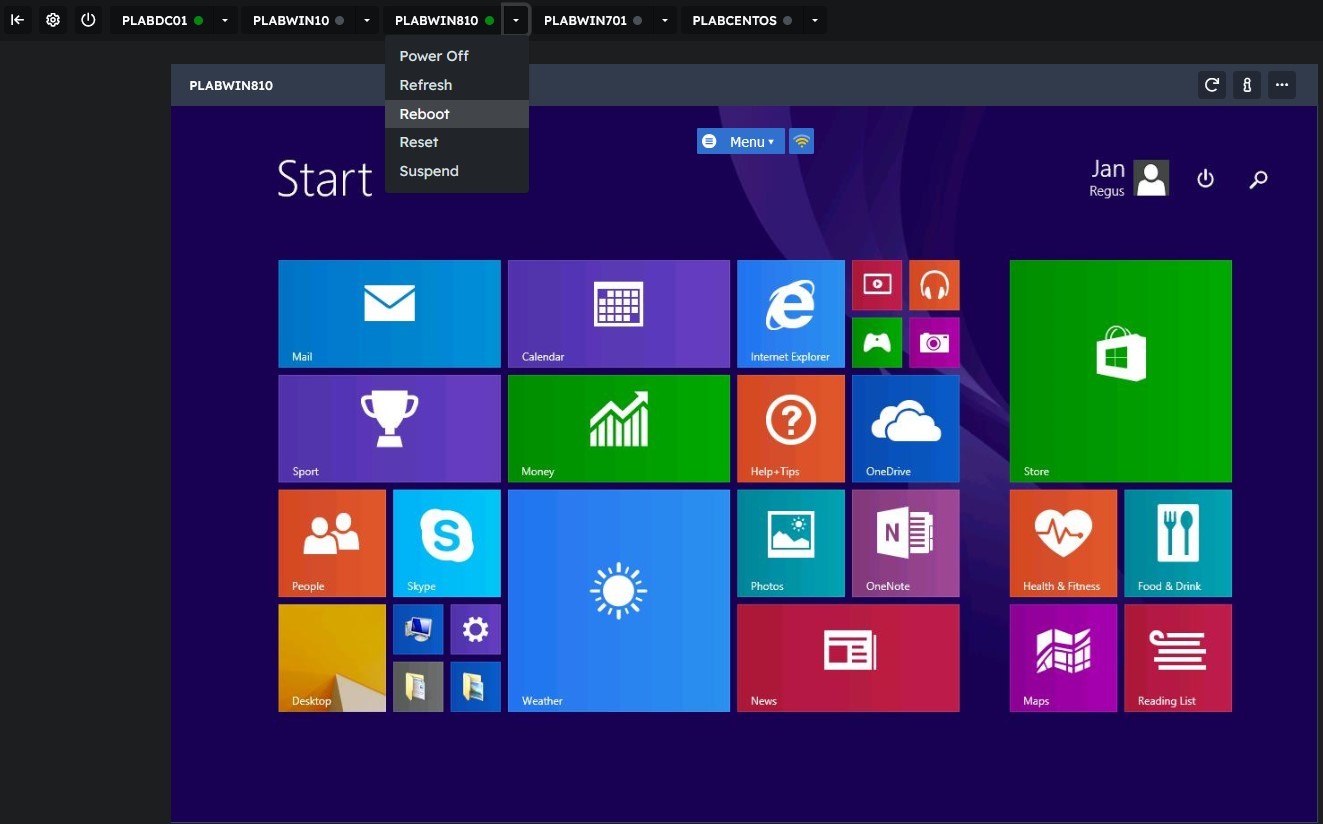Open the Help+Tips tile
The image size is (1323, 824).
[791, 429]
